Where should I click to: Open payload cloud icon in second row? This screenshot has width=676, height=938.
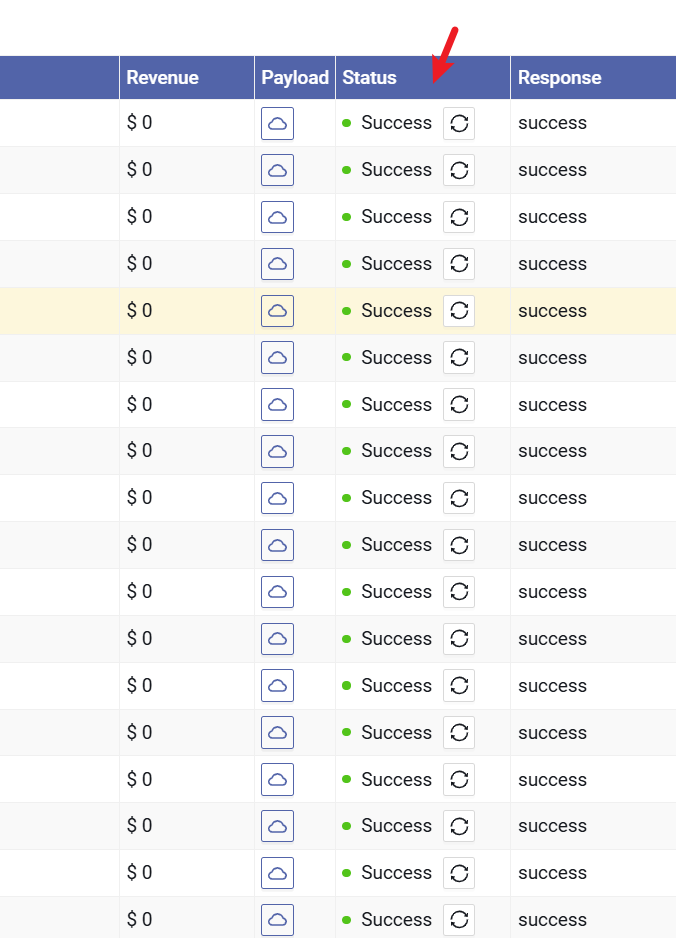(277, 170)
